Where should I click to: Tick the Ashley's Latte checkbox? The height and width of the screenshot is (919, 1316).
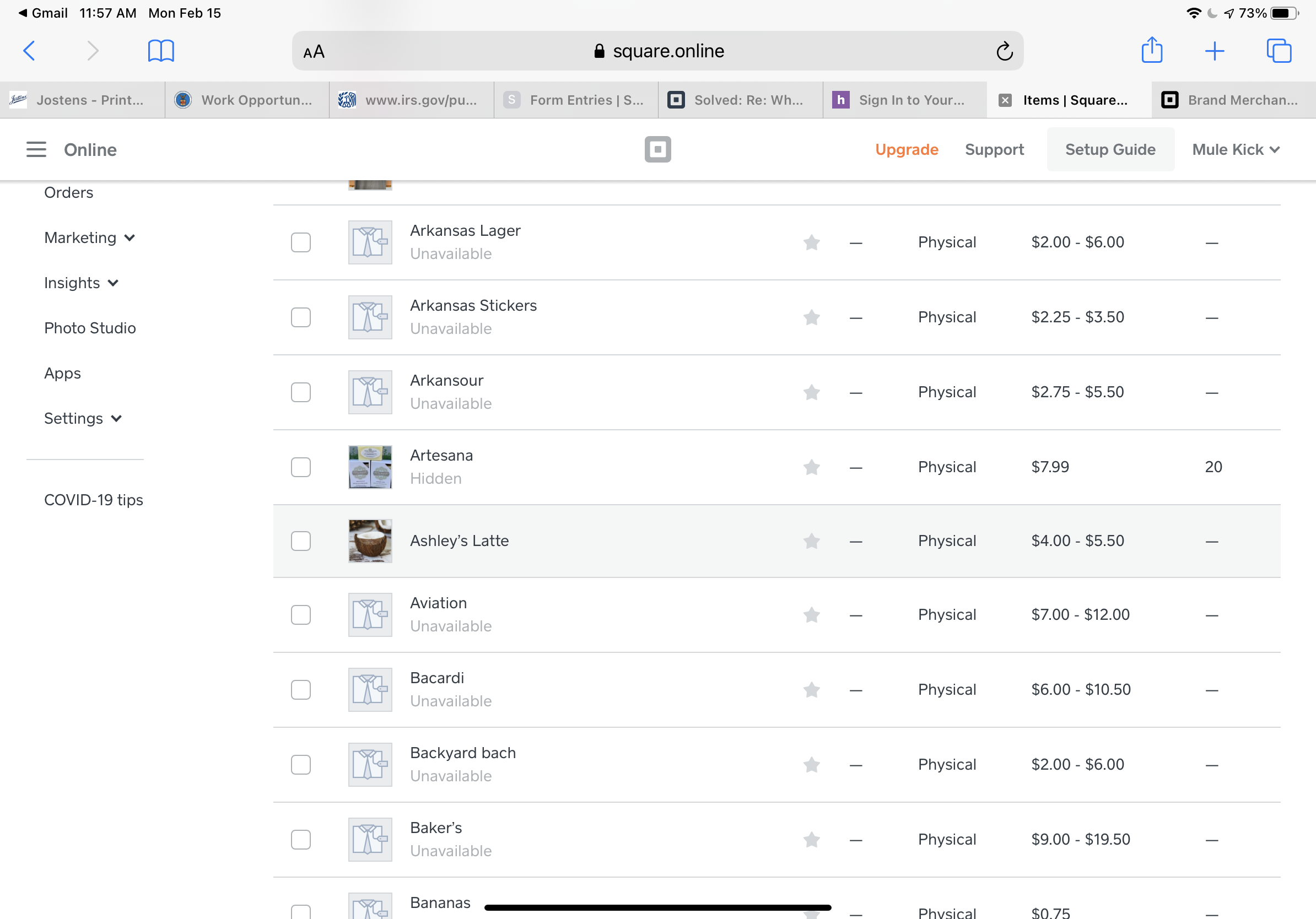[301, 541]
